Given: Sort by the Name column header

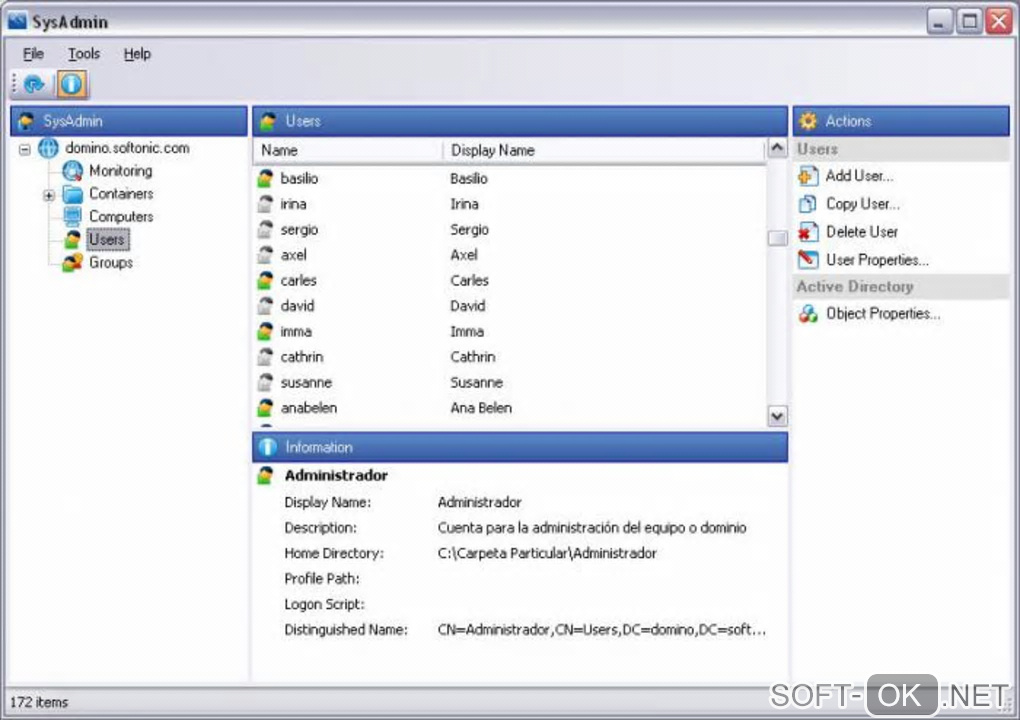Looking at the screenshot, I should pos(347,150).
